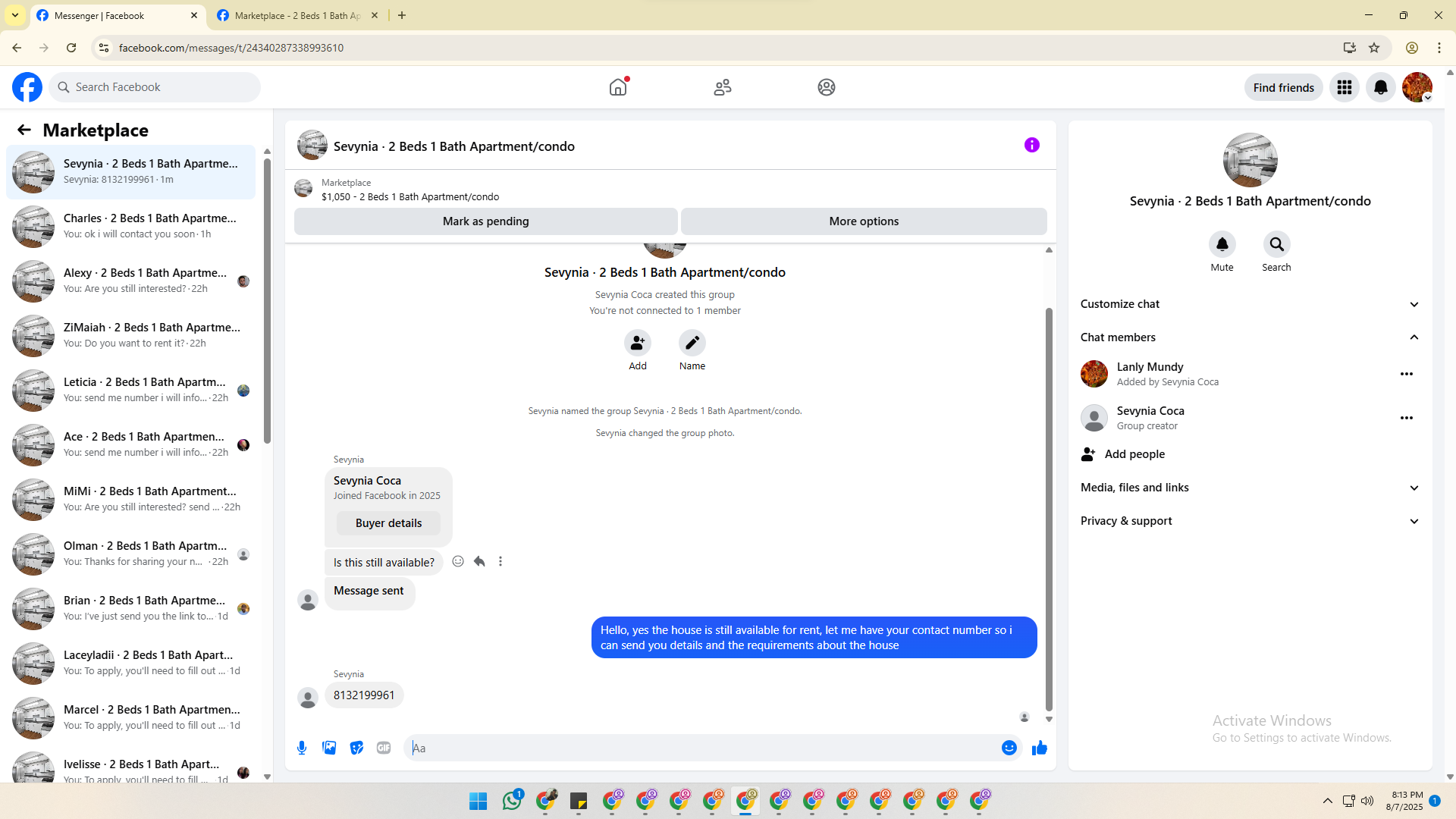Screen dimensions: 1456x819
Task: Open Laceyladii conversation in the list
Action: pos(131,664)
